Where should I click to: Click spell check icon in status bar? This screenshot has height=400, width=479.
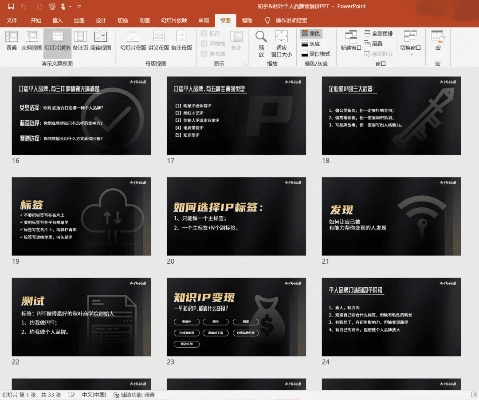pyautogui.click(x=72, y=395)
